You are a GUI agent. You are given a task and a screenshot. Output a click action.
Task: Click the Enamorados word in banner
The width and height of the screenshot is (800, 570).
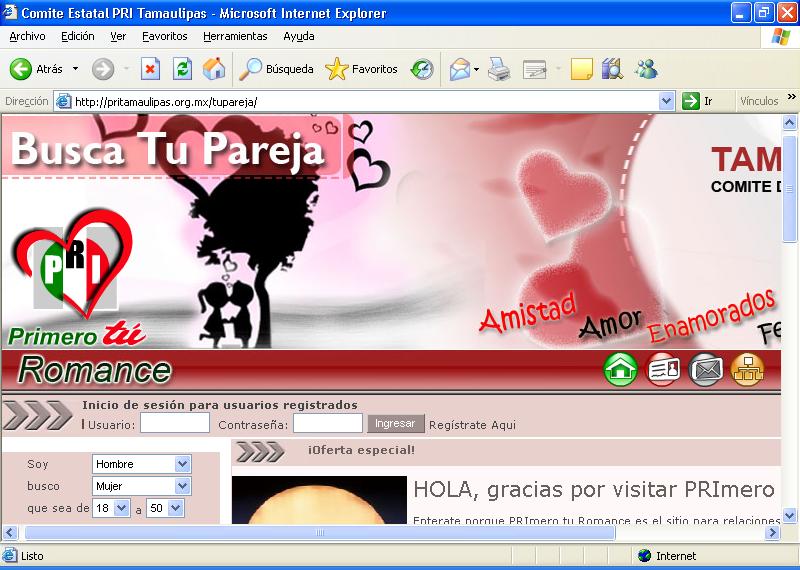point(713,315)
